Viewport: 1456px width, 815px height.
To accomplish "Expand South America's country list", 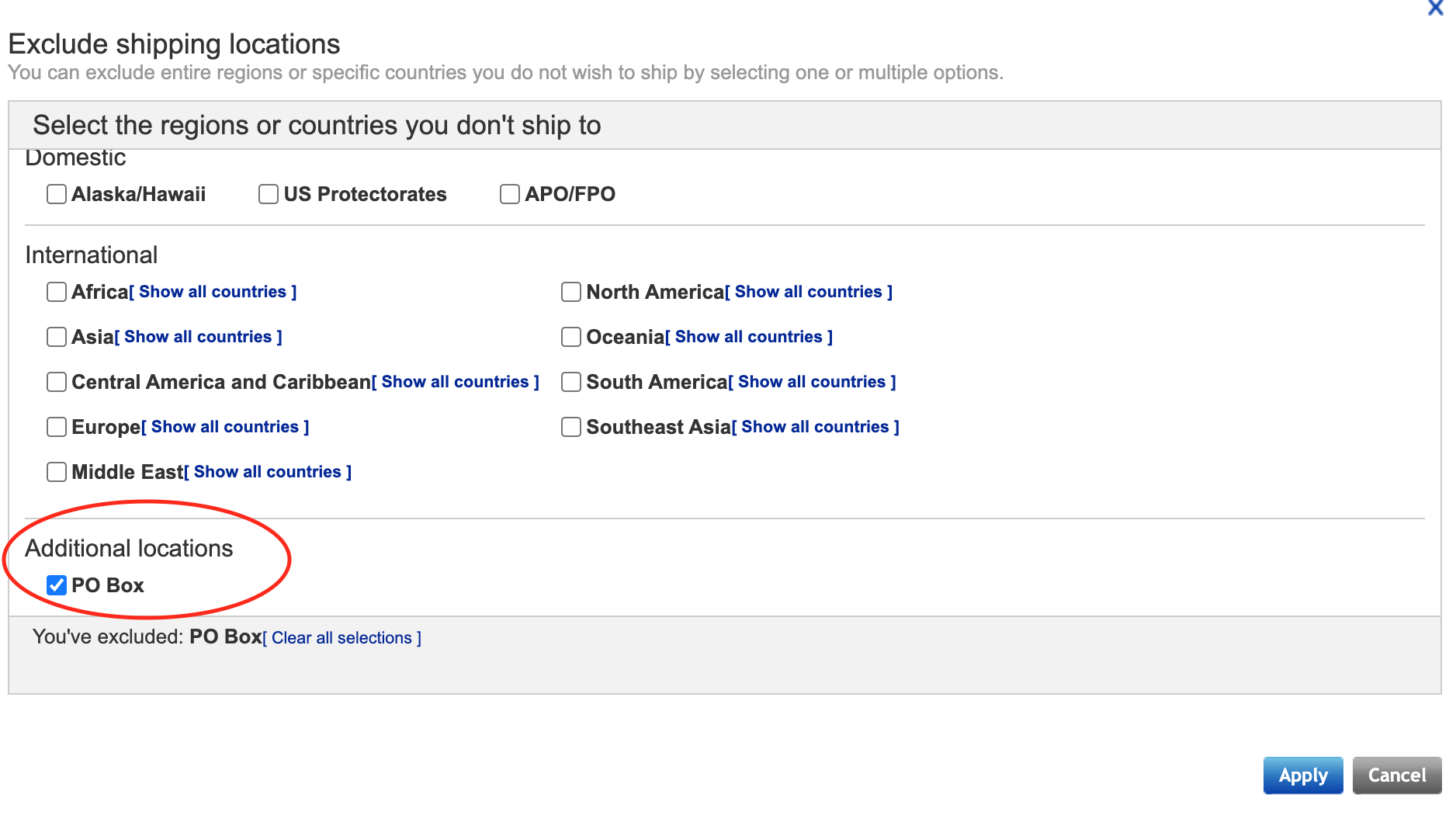I will (x=812, y=382).
